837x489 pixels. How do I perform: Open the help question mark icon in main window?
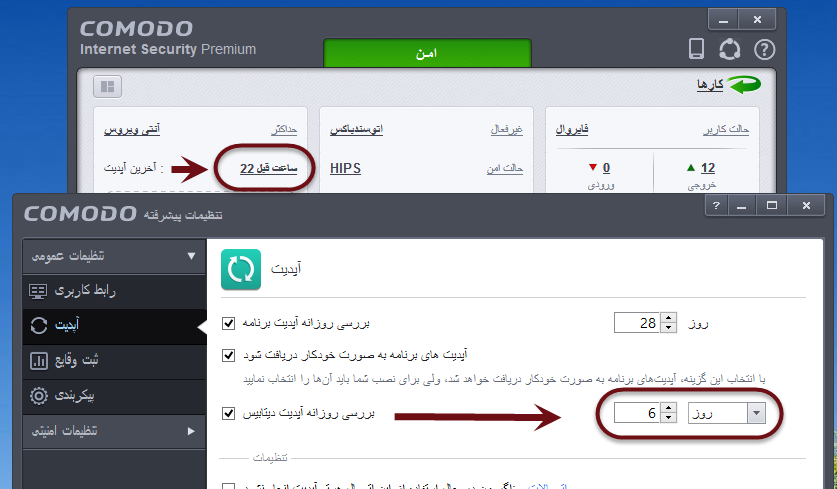click(764, 50)
